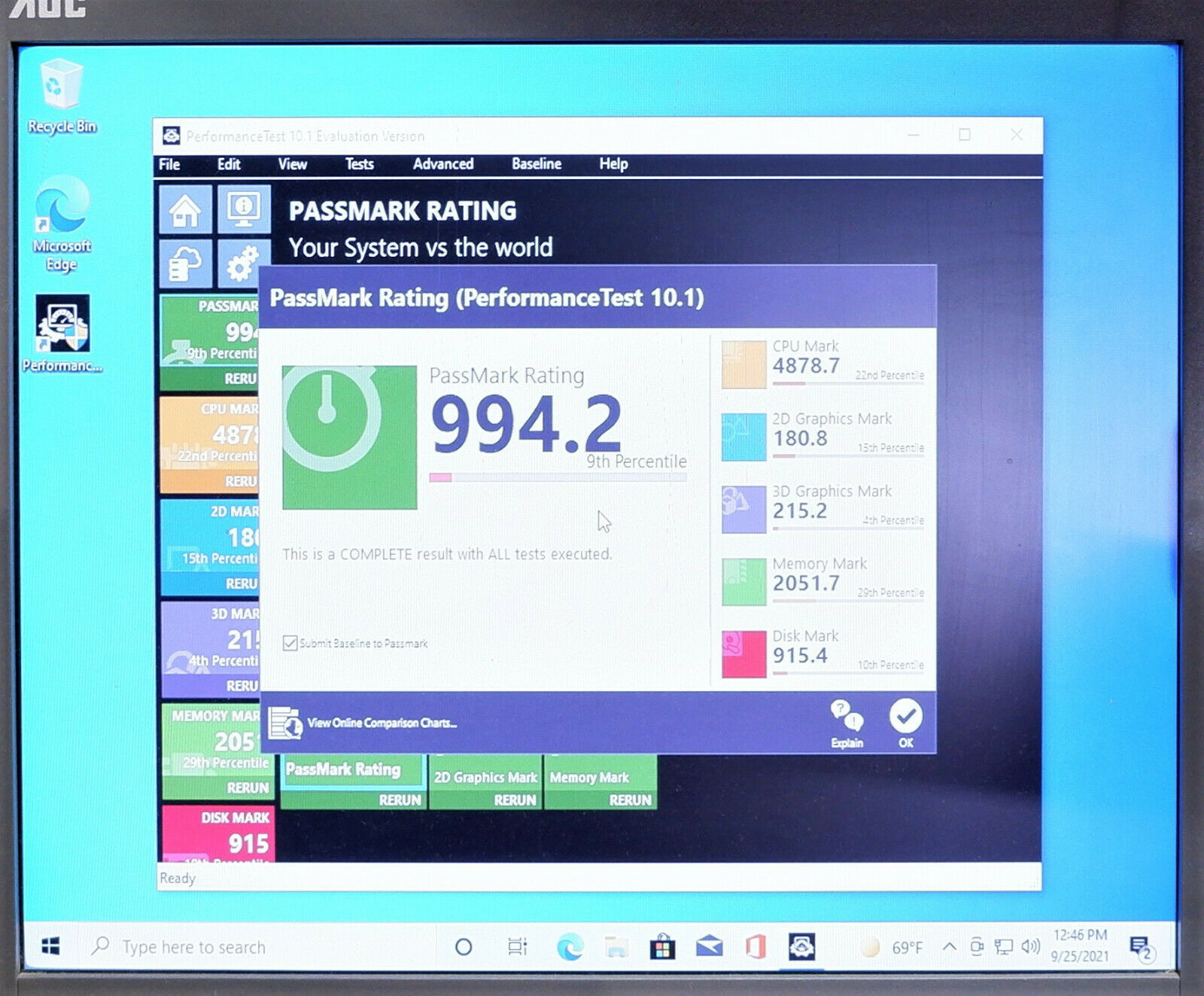This screenshot has height=996, width=1204.
Task: Open Microsoft Store from taskbar
Action: click(x=662, y=947)
